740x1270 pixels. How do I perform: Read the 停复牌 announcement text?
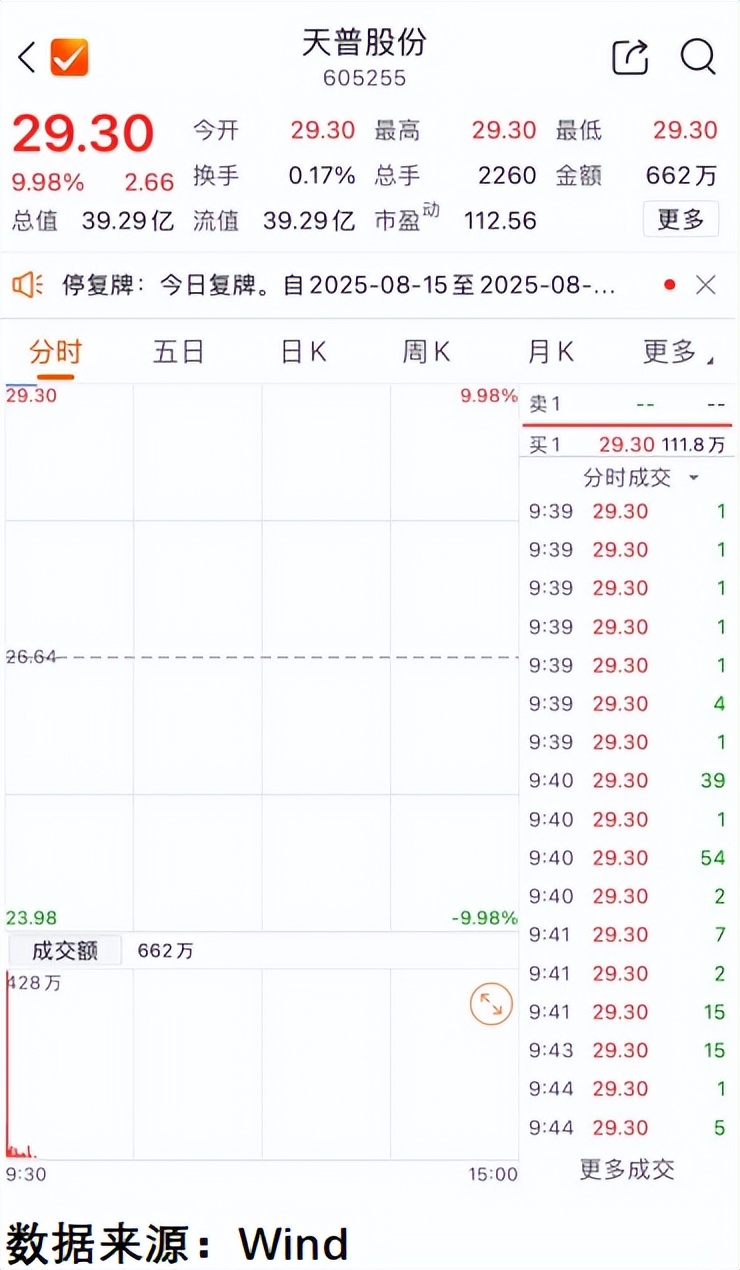tap(340, 285)
